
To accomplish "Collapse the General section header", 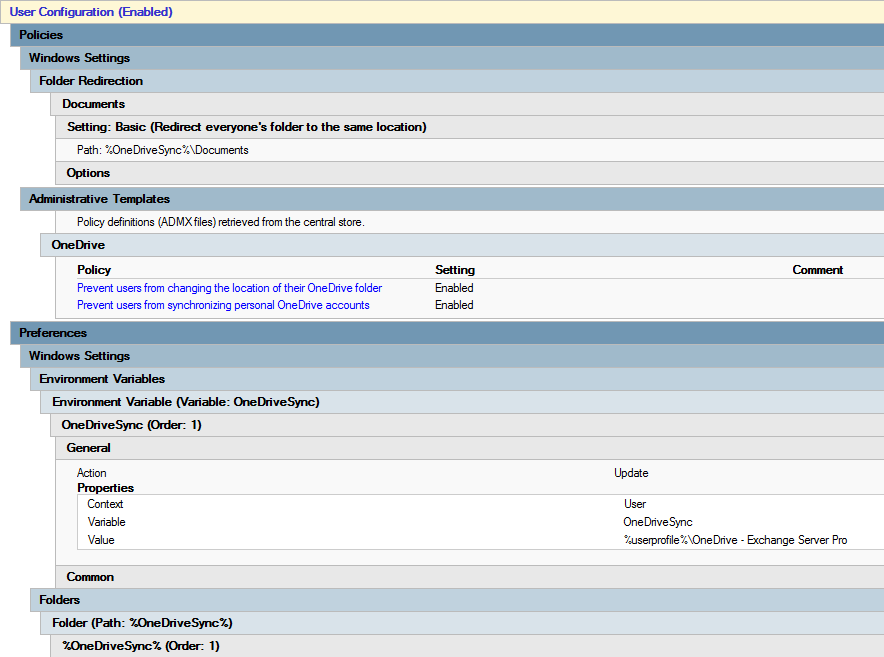I will click(x=88, y=448).
